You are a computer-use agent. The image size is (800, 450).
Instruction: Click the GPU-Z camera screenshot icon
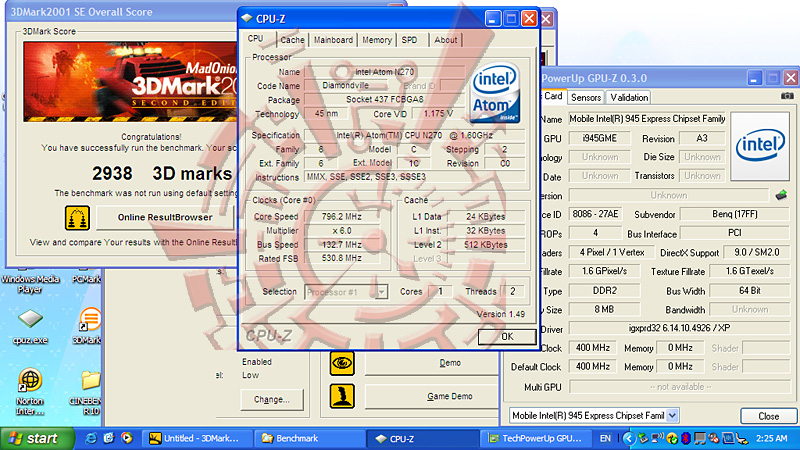787,95
